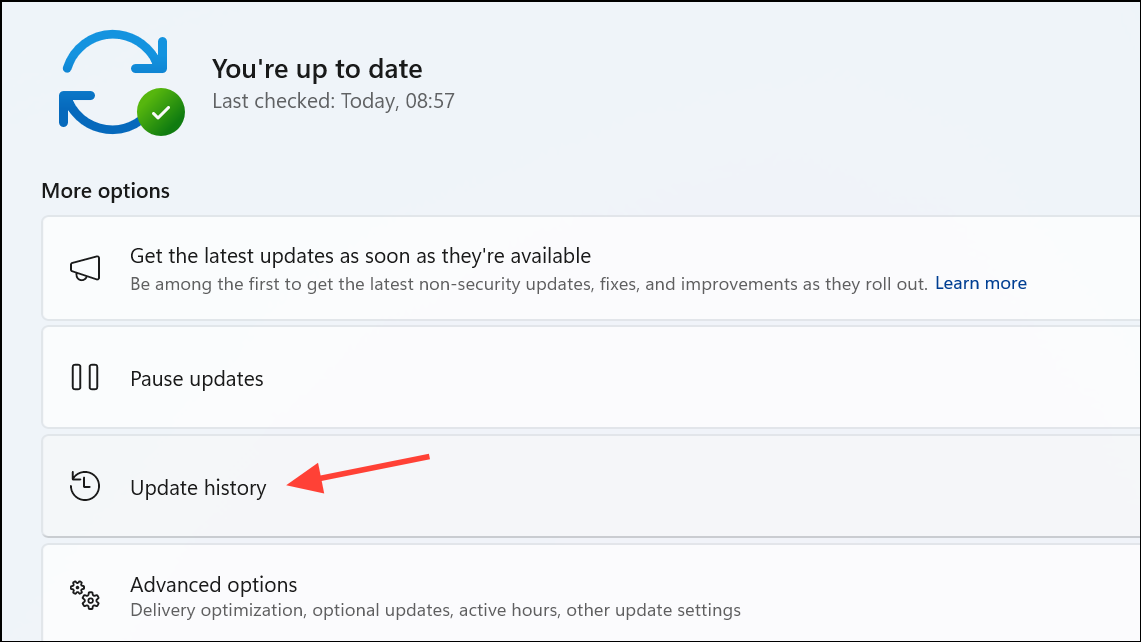Select the Pause updates label

(x=196, y=379)
